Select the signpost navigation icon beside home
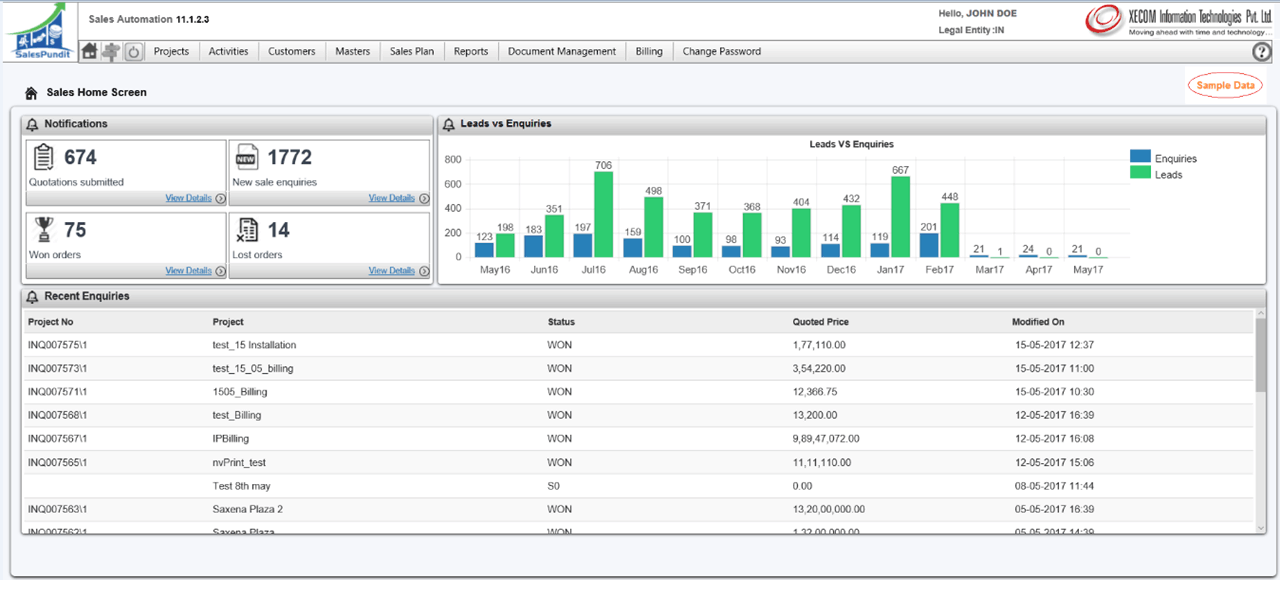 [x=110, y=51]
